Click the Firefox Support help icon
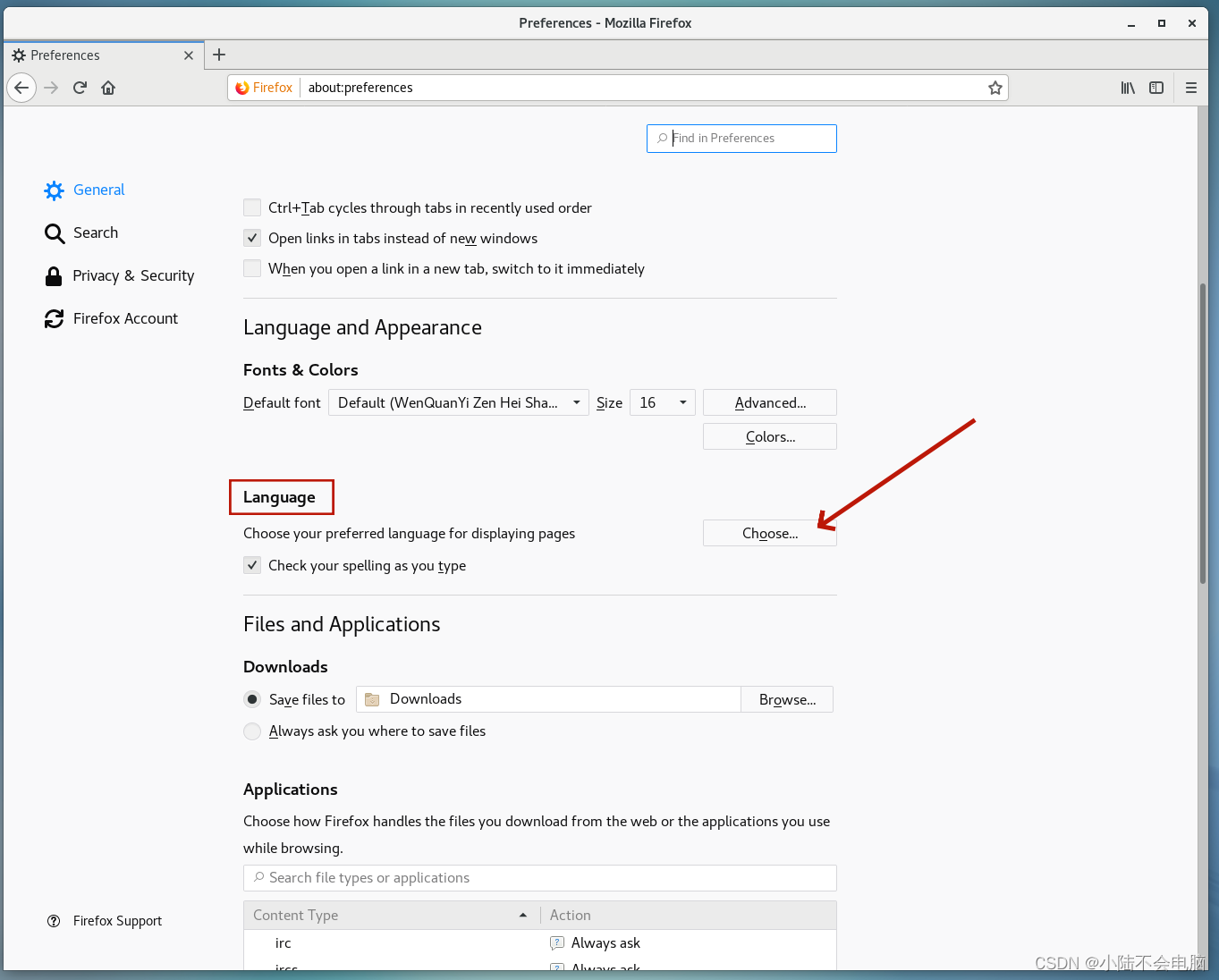 point(54,920)
